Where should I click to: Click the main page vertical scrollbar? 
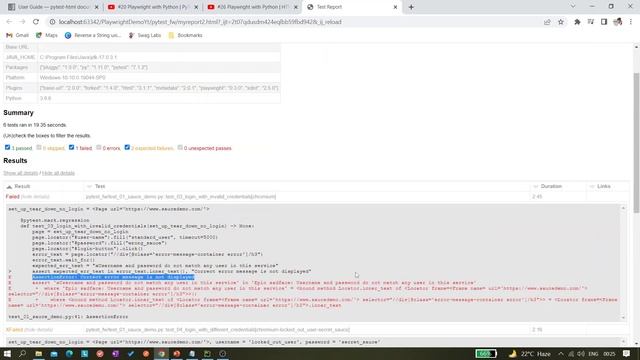(636, 143)
